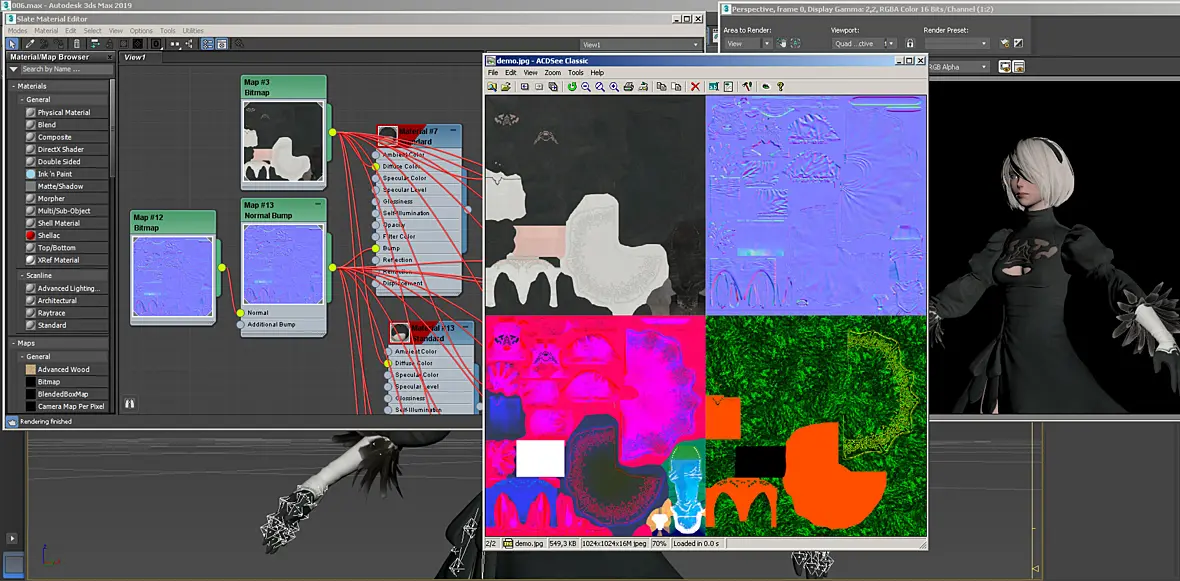The height and width of the screenshot is (581, 1180).
Task: Select Advanced Wood map entry
Action: (64, 370)
